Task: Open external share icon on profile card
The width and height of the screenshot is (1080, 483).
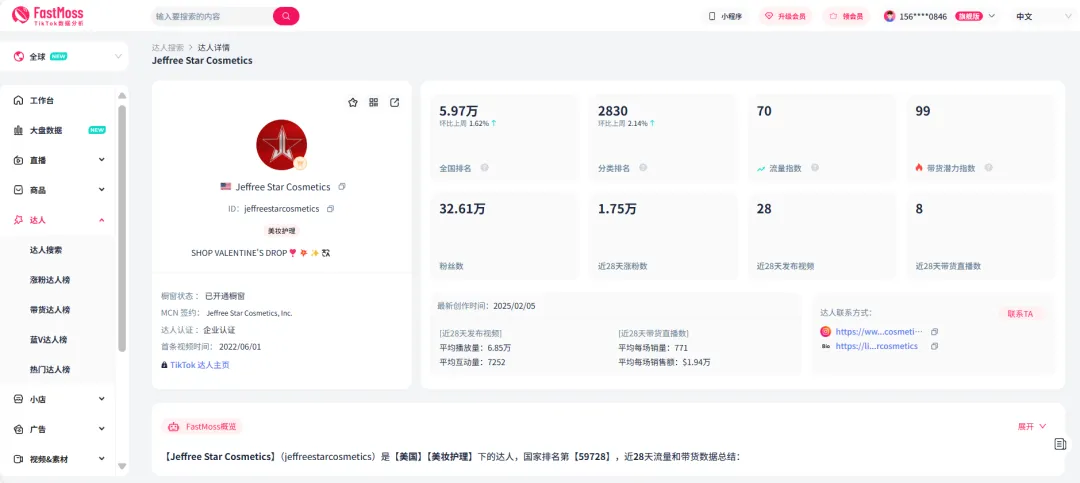Action: click(395, 103)
